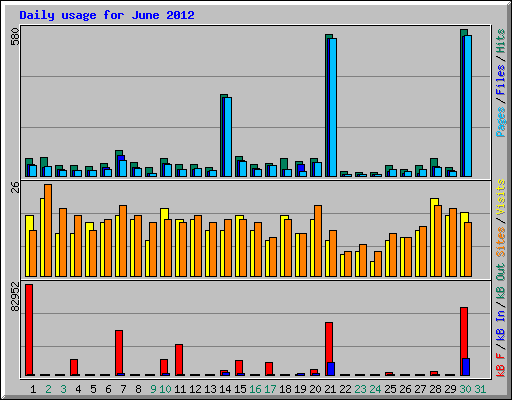The image size is (512, 400).
Task: Click the orange sites bar for day 24
Action: click(x=378, y=264)
